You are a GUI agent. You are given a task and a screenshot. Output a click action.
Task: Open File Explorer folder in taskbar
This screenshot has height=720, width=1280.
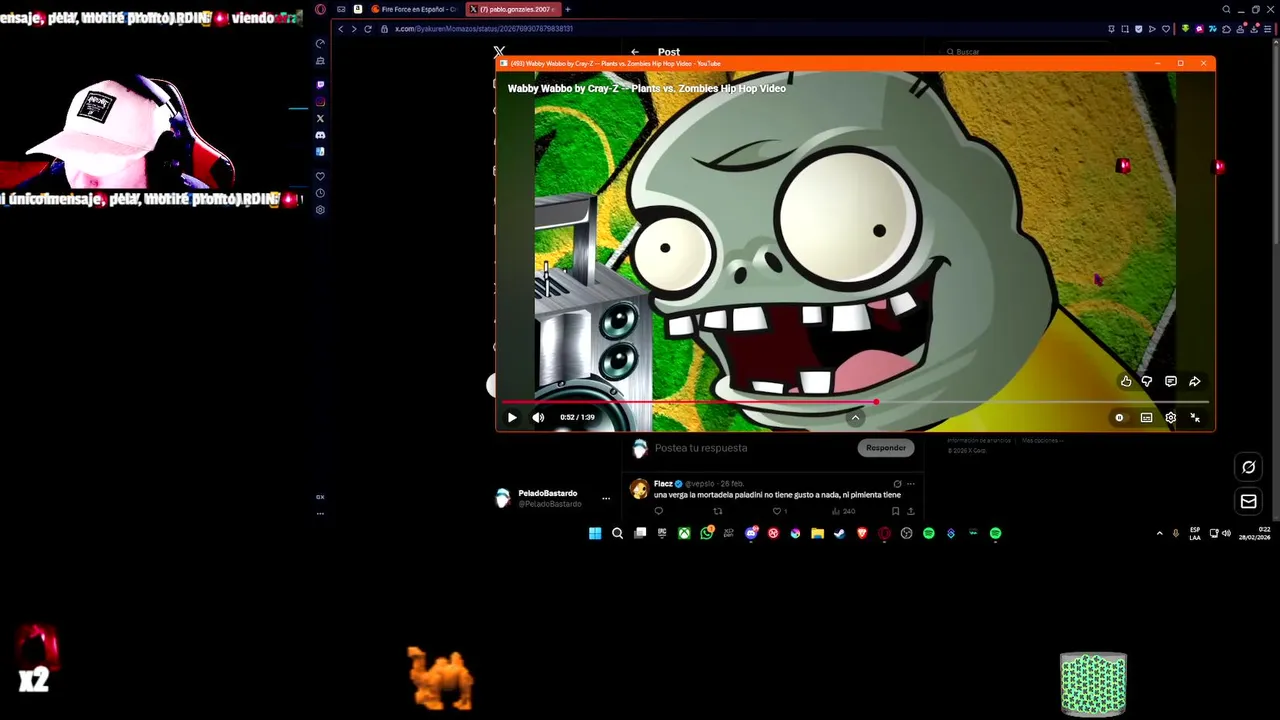817,534
